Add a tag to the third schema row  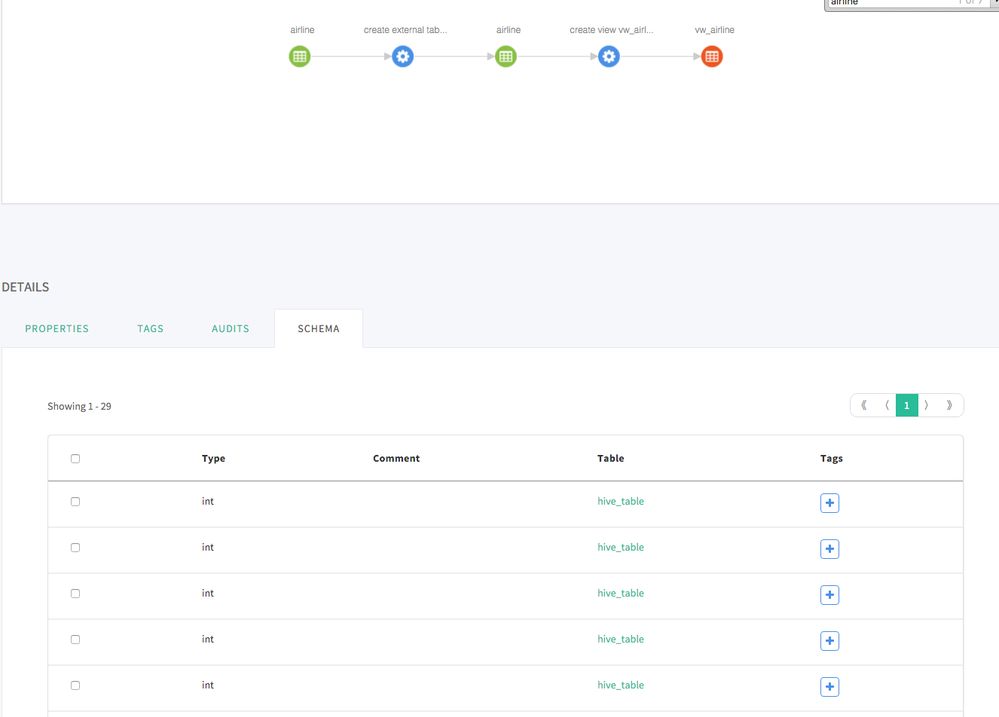pyautogui.click(x=830, y=595)
